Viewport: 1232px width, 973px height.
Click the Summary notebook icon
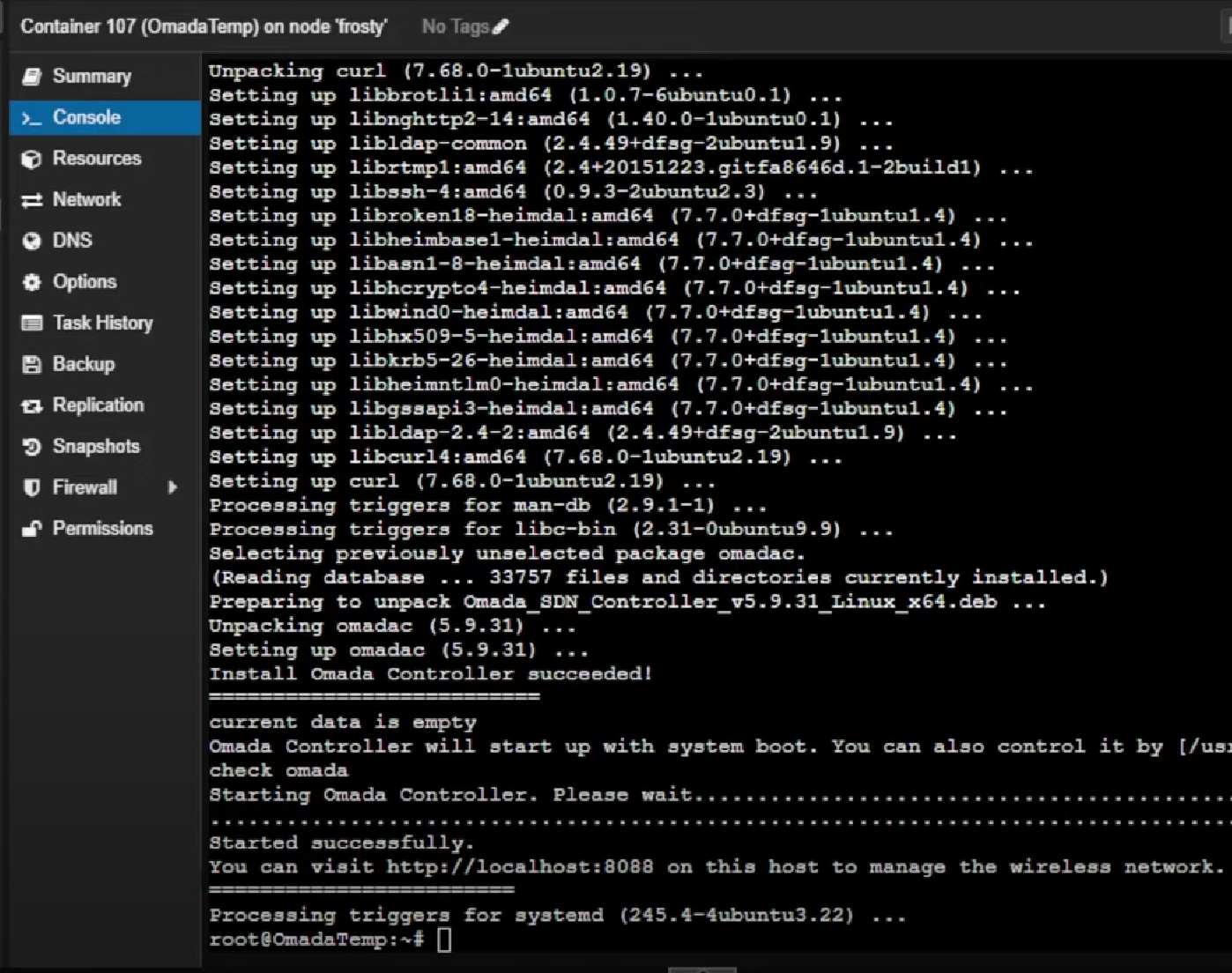click(x=32, y=77)
